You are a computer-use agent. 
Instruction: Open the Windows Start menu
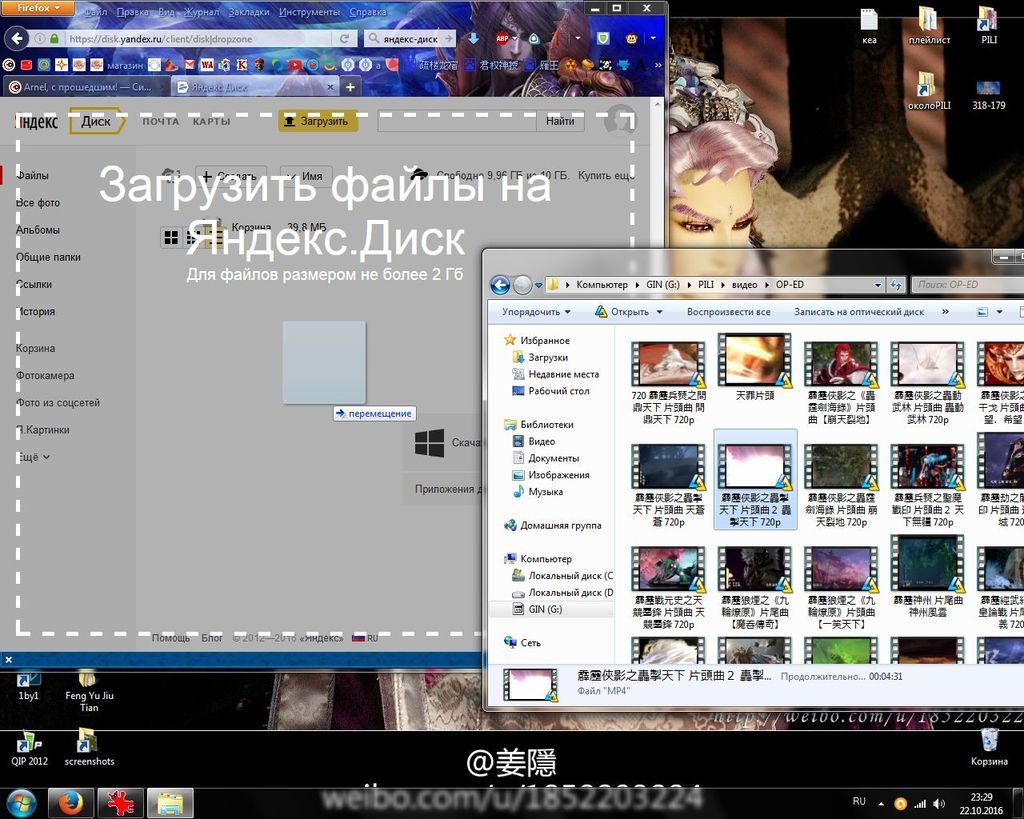point(21,803)
